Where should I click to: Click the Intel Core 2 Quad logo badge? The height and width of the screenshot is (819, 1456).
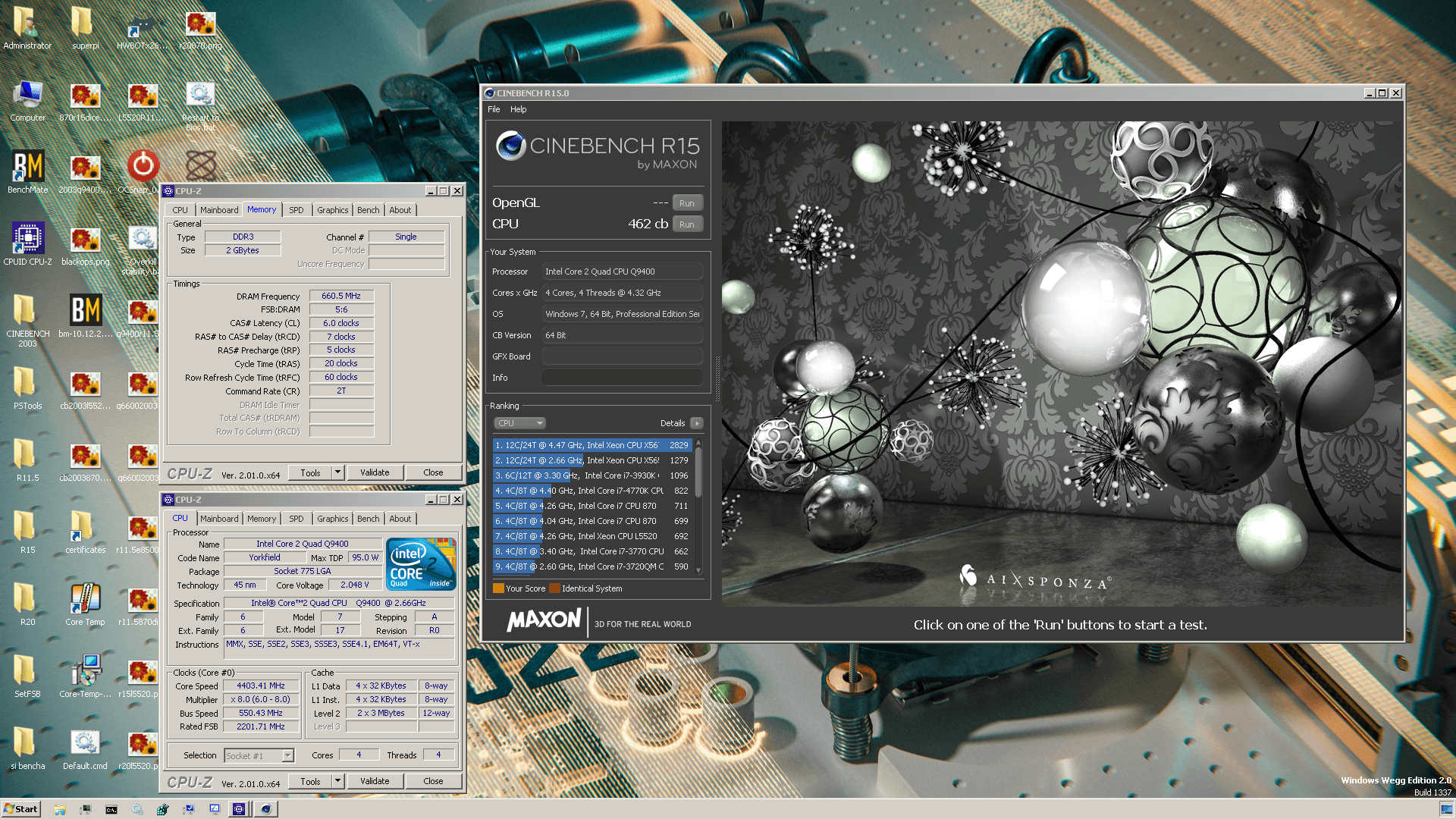pyautogui.click(x=421, y=563)
